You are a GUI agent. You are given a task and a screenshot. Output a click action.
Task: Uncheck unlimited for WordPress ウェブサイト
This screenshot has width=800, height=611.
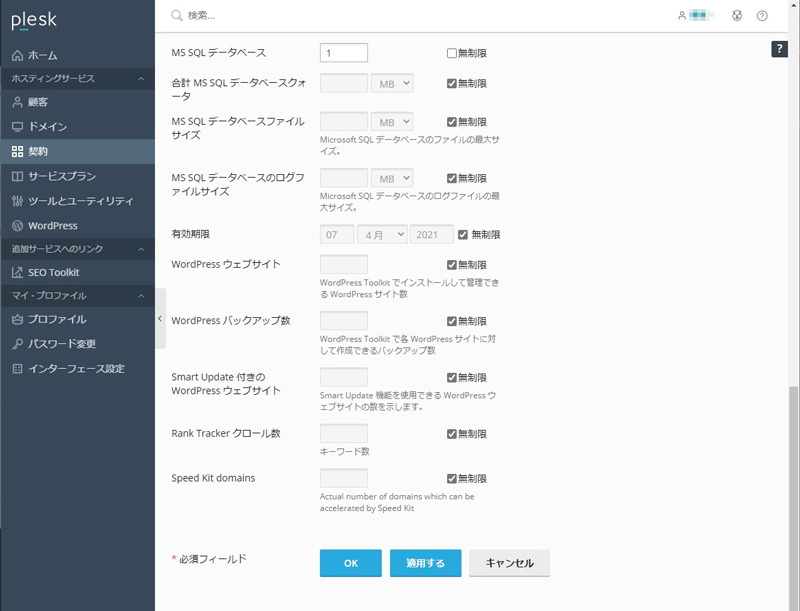tap(452, 265)
